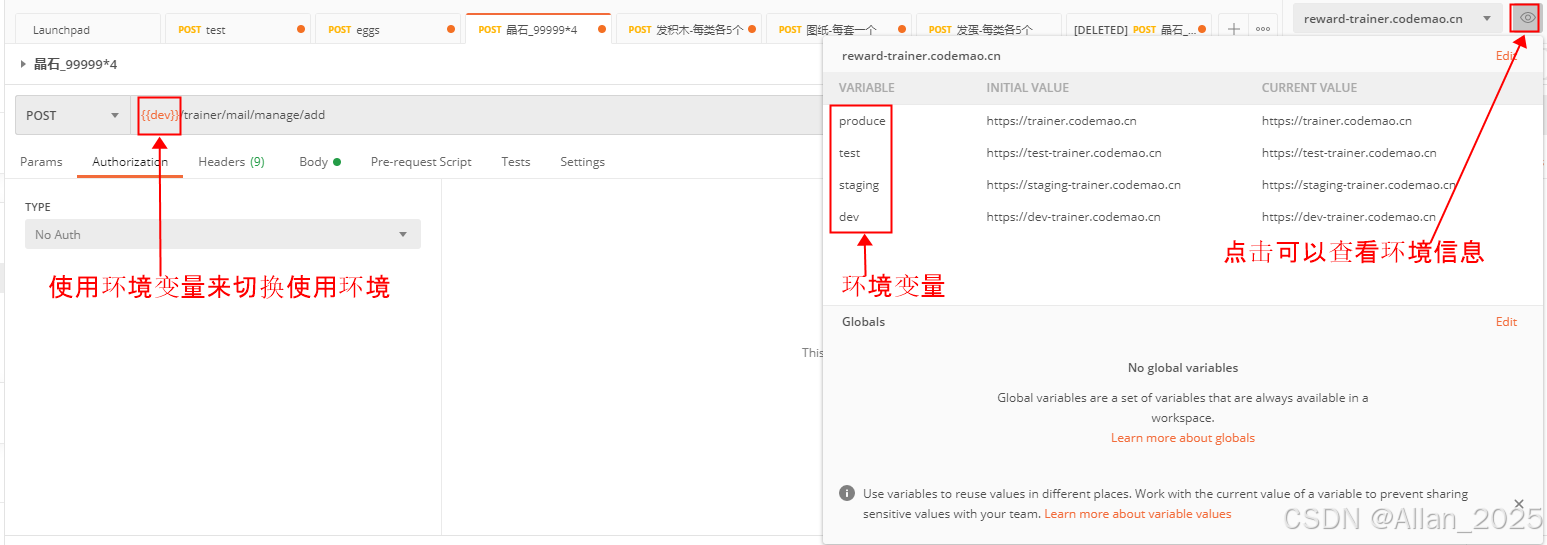
Task: Open reward-trainer.codemao.cn environment dropdown
Action: click(1397, 19)
